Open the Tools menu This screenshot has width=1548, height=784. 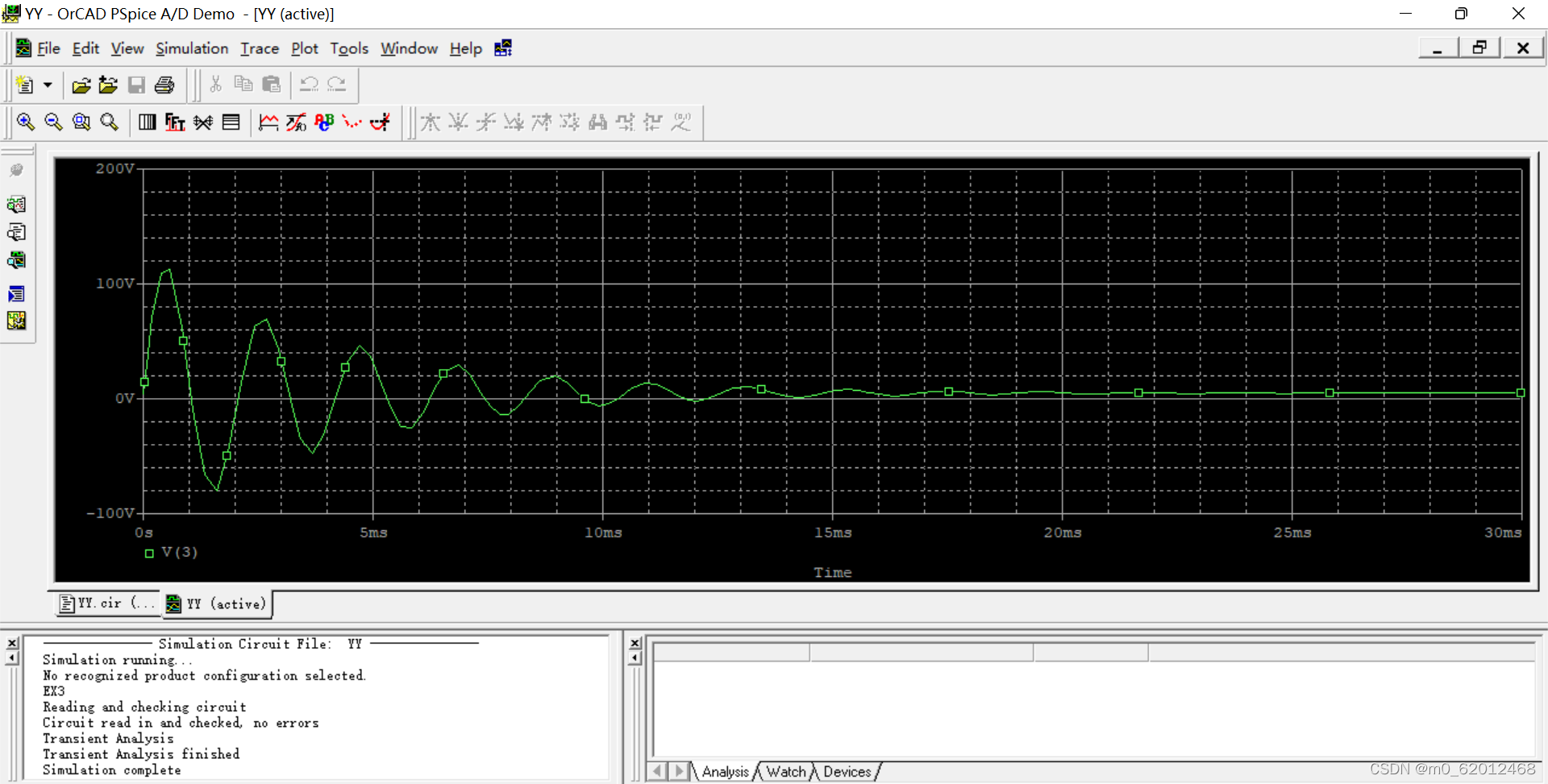(349, 48)
